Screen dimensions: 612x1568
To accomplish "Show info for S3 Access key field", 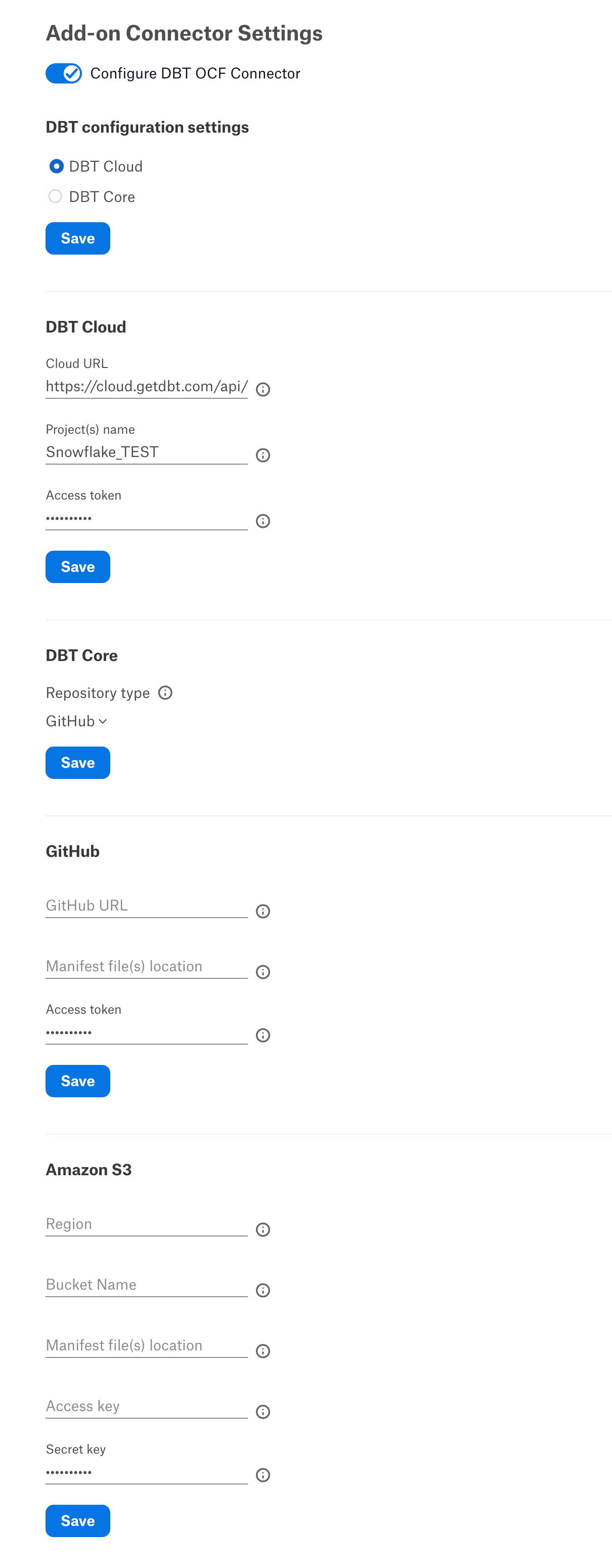I will click(263, 1411).
